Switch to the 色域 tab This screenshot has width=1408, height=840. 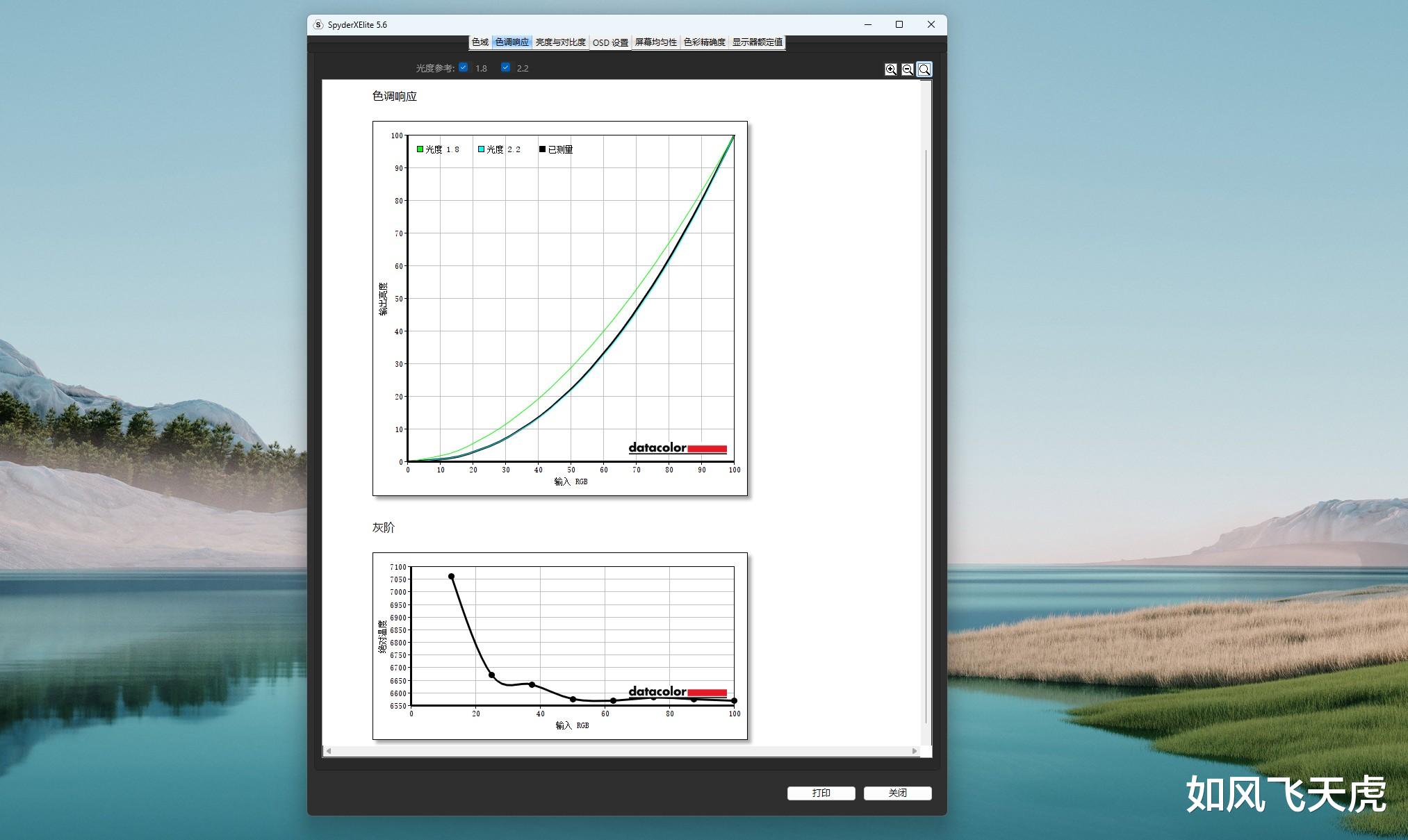pos(480,42)
